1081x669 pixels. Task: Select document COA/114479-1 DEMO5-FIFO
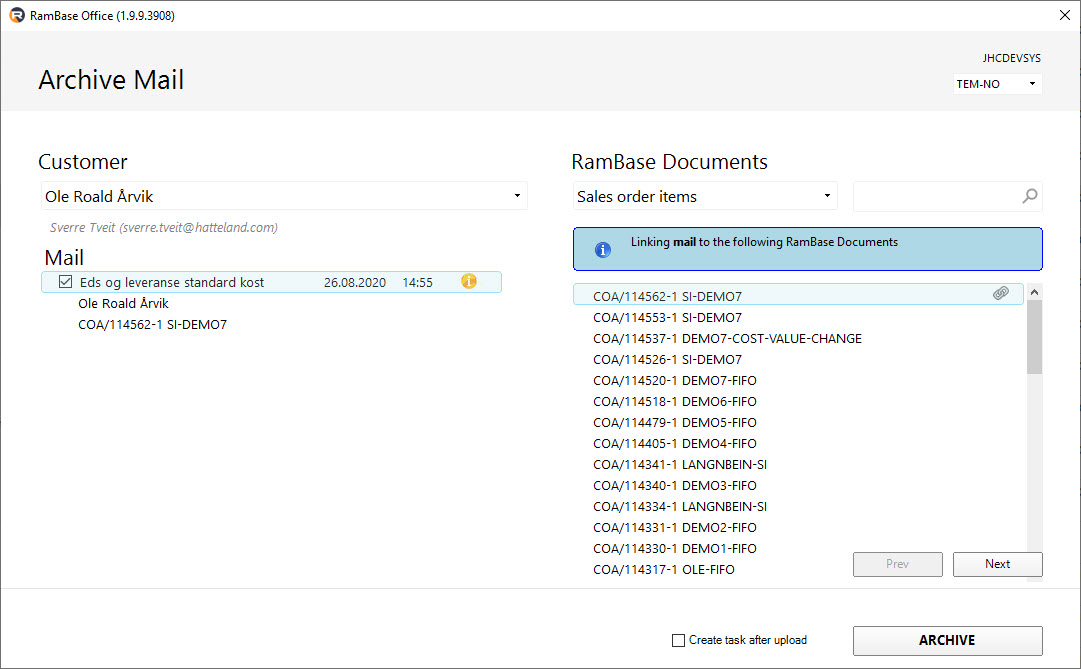[x=675, y=423]
